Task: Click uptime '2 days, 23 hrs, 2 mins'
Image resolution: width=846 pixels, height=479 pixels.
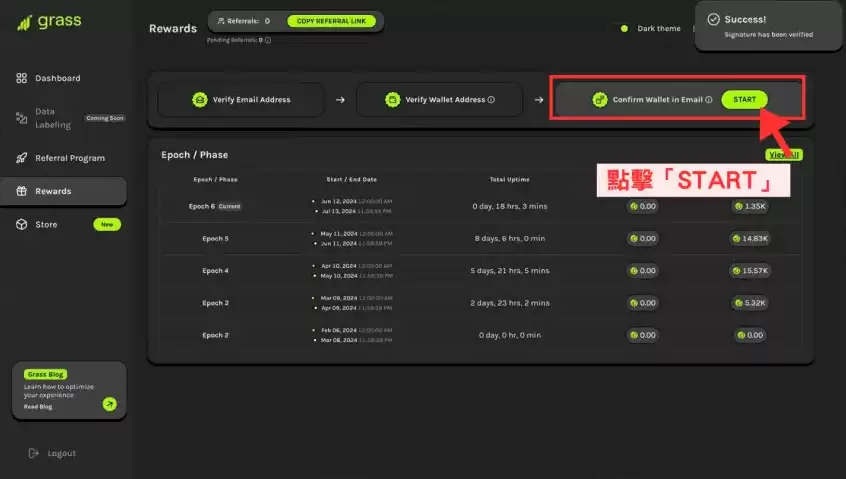Action: pyautogui.click(x=510, y=303)
